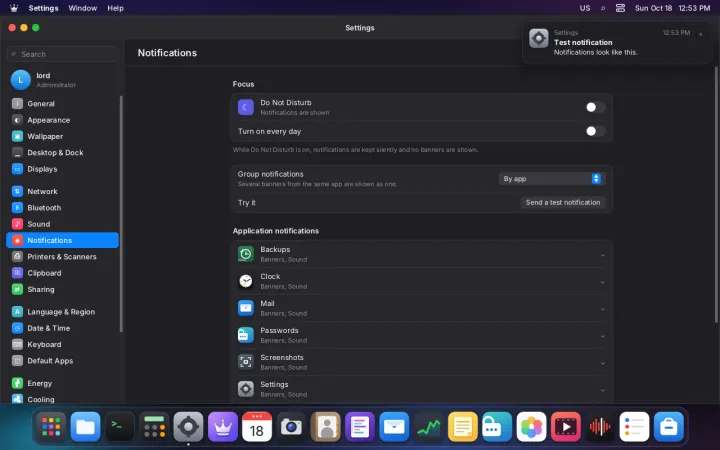
Task: Open General settings in sidebar
Action: pos(62,104)
